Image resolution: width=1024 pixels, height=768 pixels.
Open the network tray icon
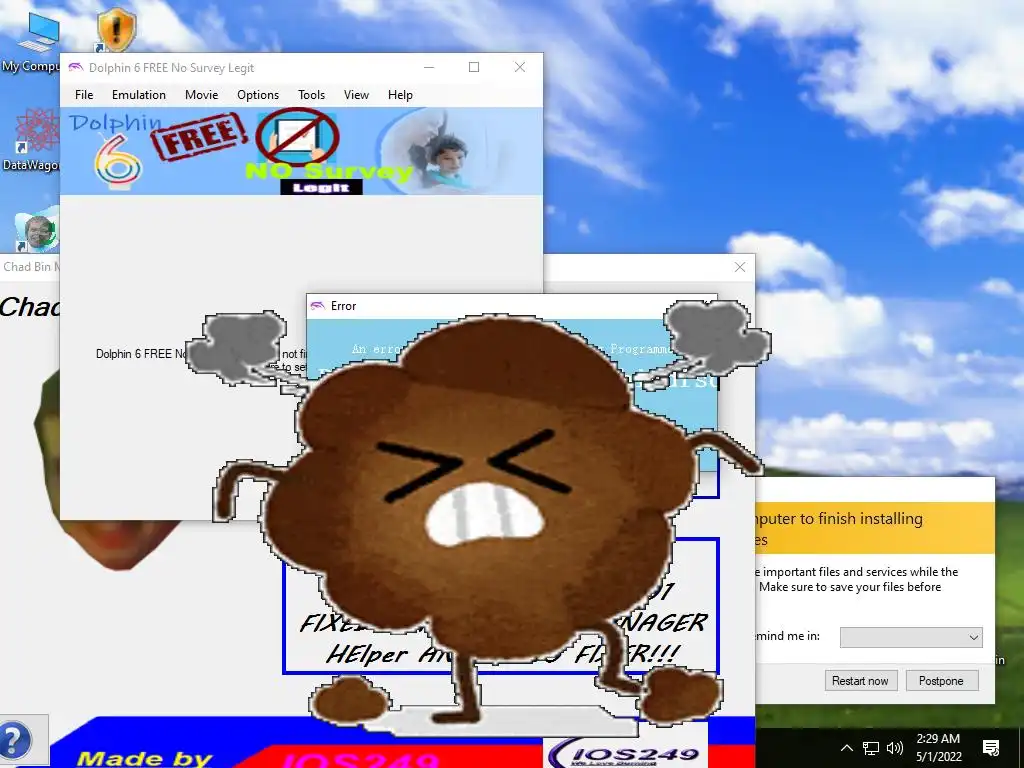tap(870, 748)
